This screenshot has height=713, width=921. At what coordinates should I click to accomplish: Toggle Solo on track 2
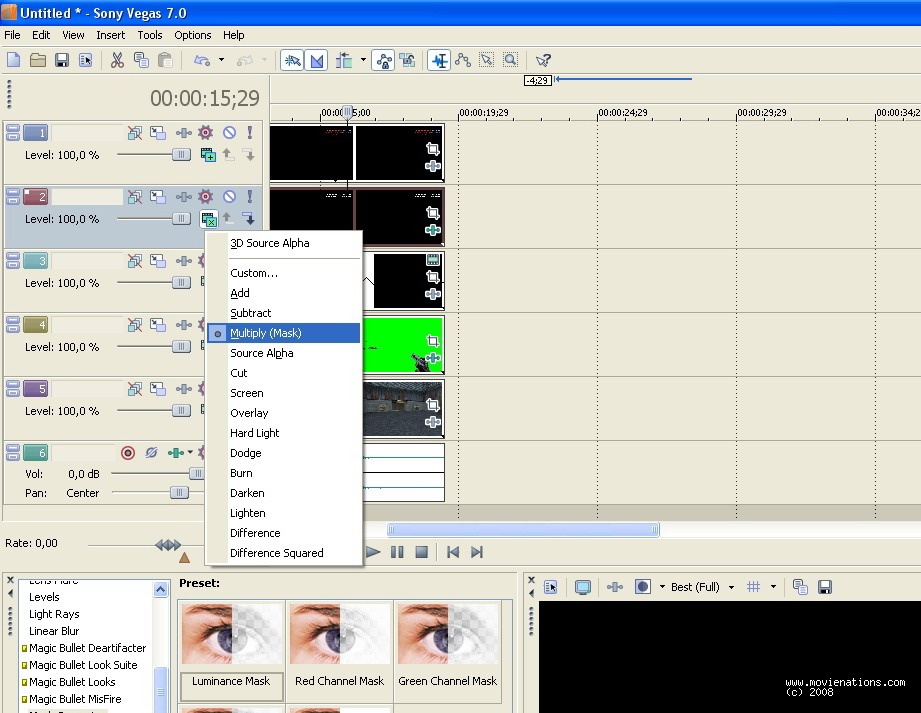249,197
